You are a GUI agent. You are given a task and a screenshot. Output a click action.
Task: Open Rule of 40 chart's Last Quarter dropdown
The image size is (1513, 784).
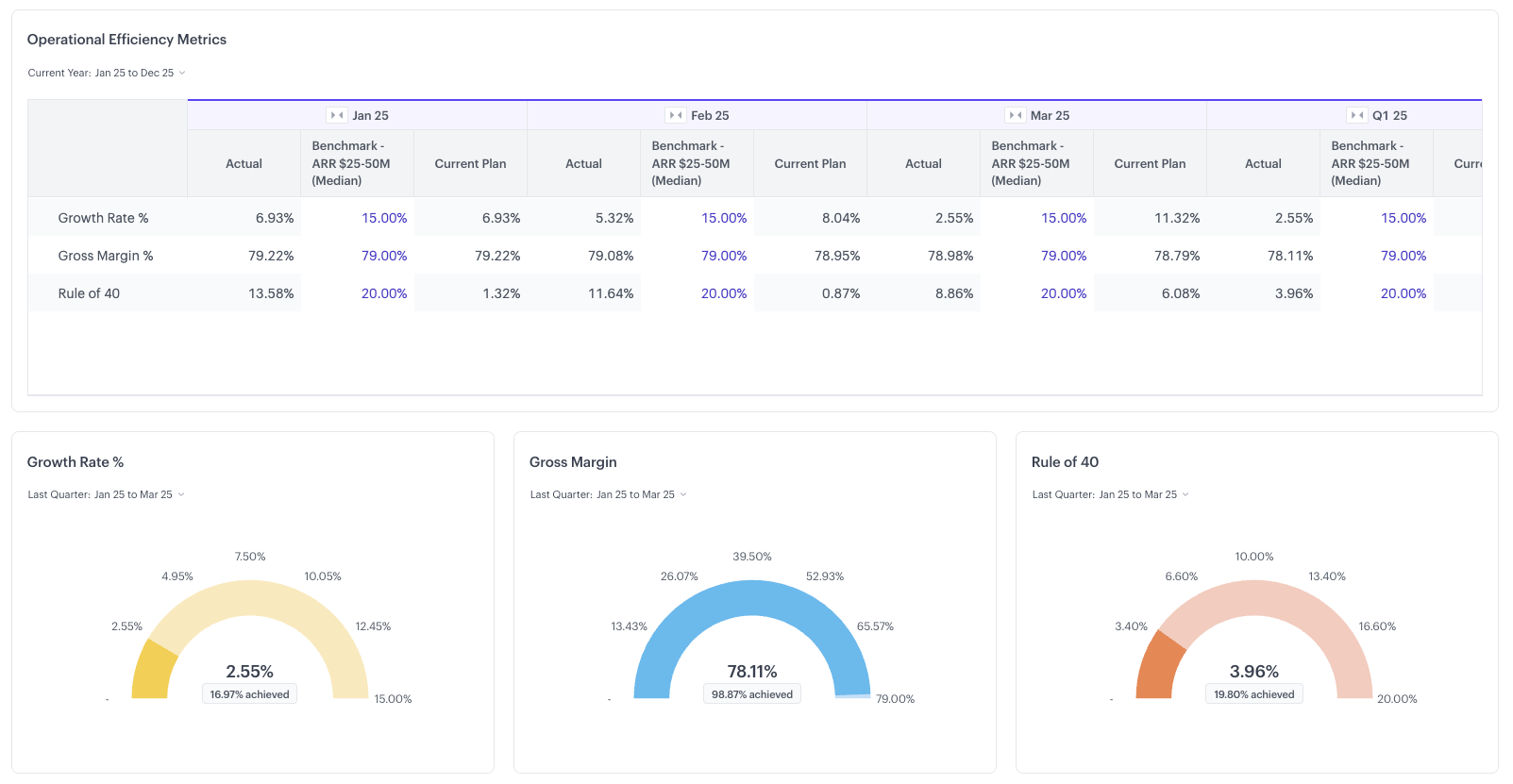pyautogui.click(x=1110, y=494)
